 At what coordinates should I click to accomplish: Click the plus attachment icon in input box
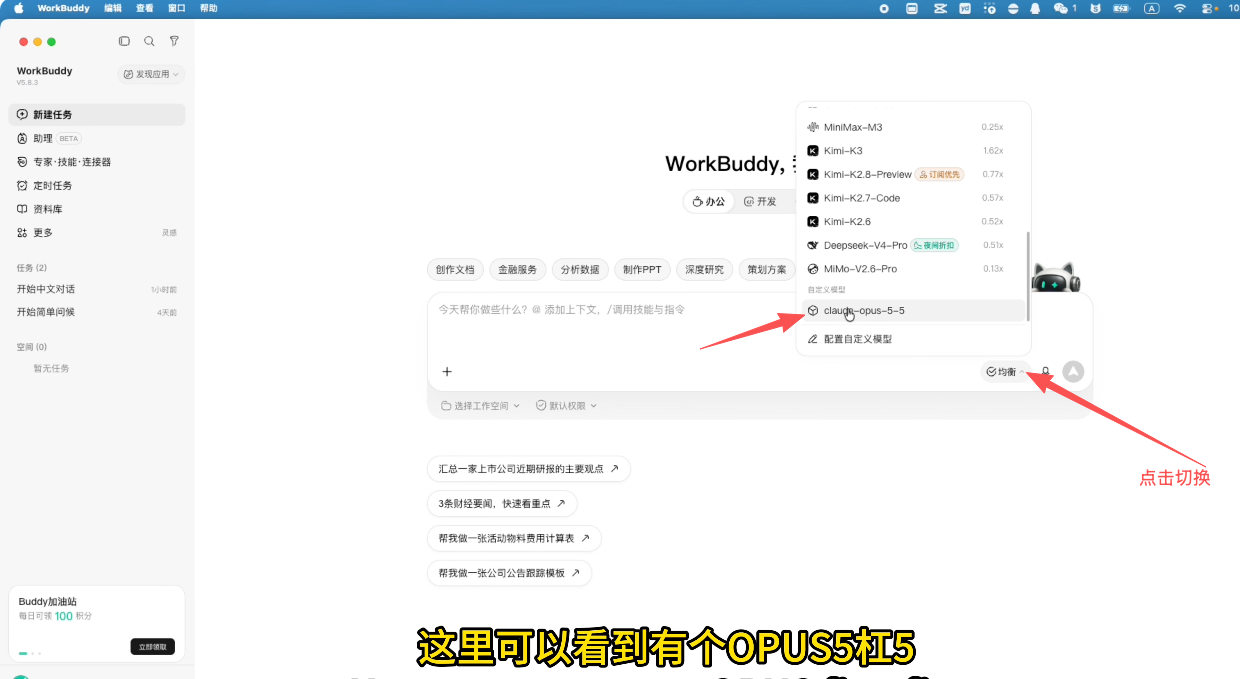pos(447,372)
